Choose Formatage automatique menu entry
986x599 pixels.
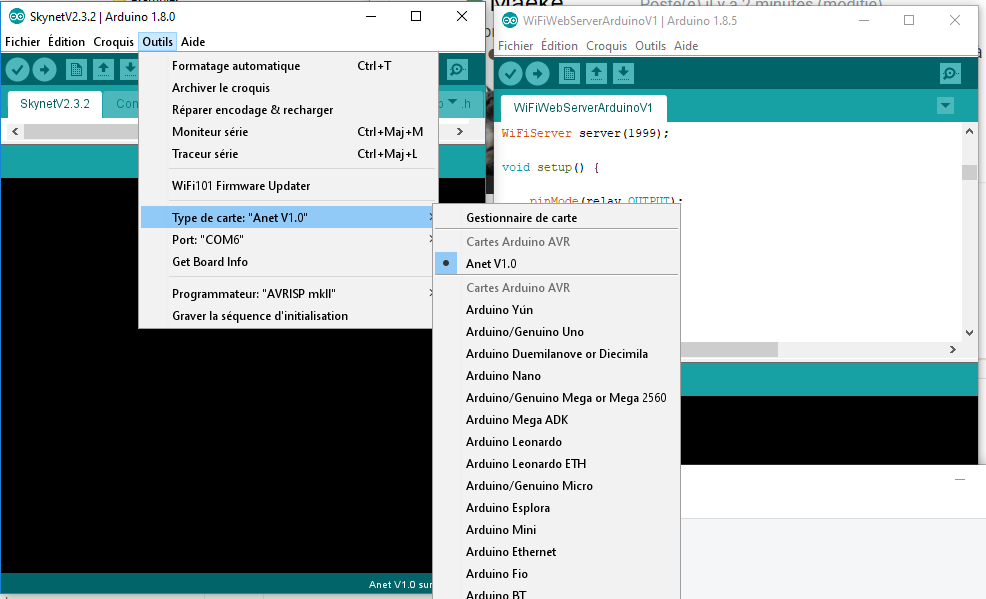[288, 65]
